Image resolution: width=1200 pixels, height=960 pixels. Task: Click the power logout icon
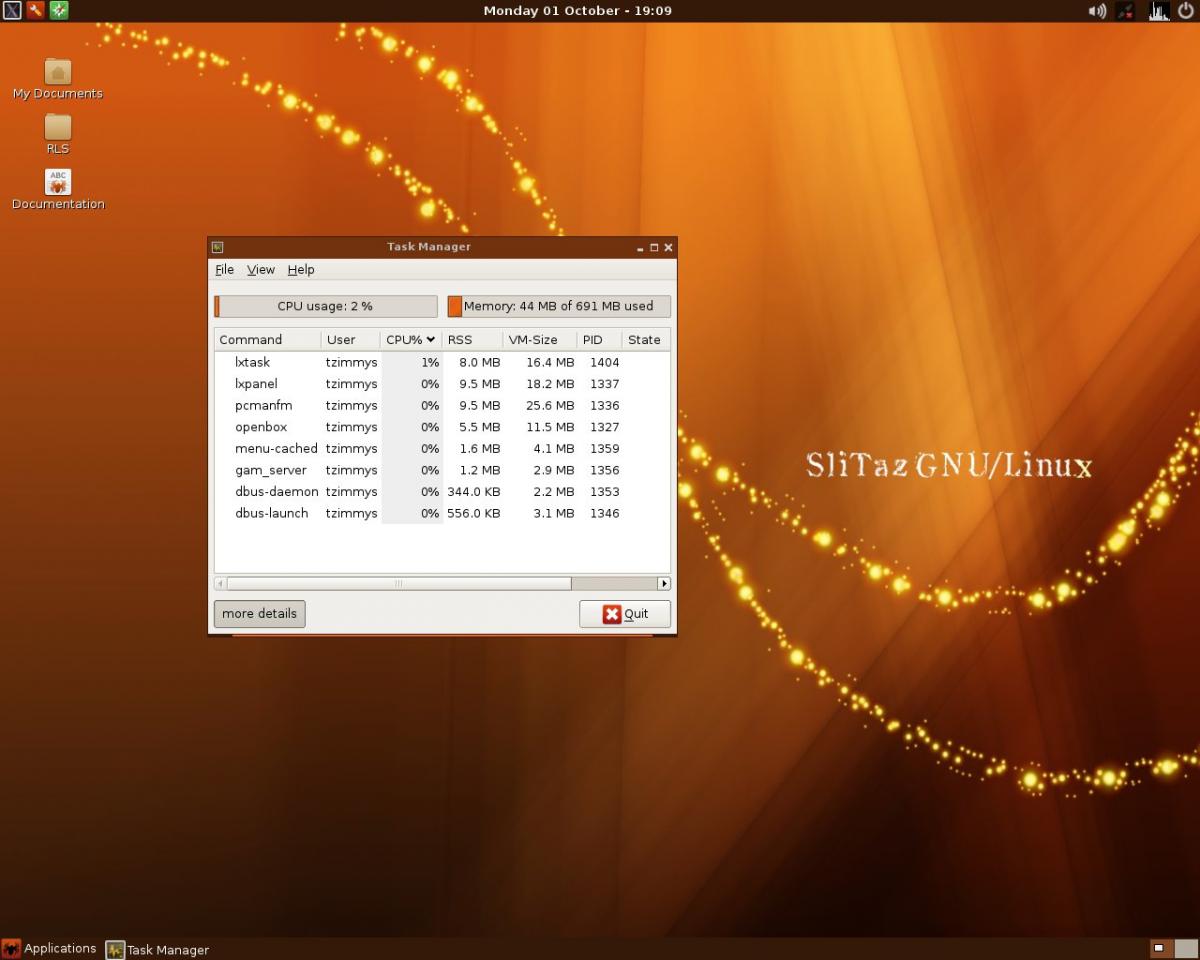click(x=1186, y=11)
